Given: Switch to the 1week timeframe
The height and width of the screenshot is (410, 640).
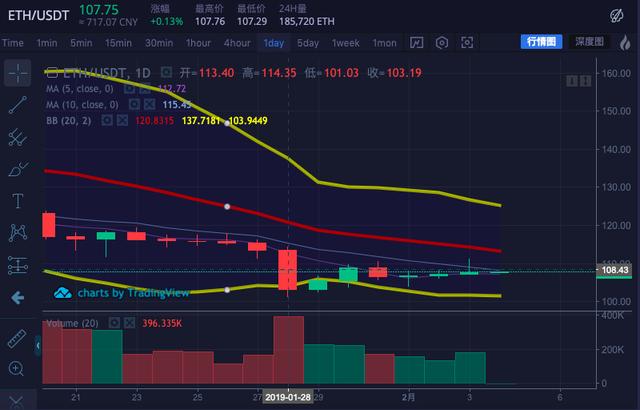Looking at the screenshot, I should pos(345,43).
